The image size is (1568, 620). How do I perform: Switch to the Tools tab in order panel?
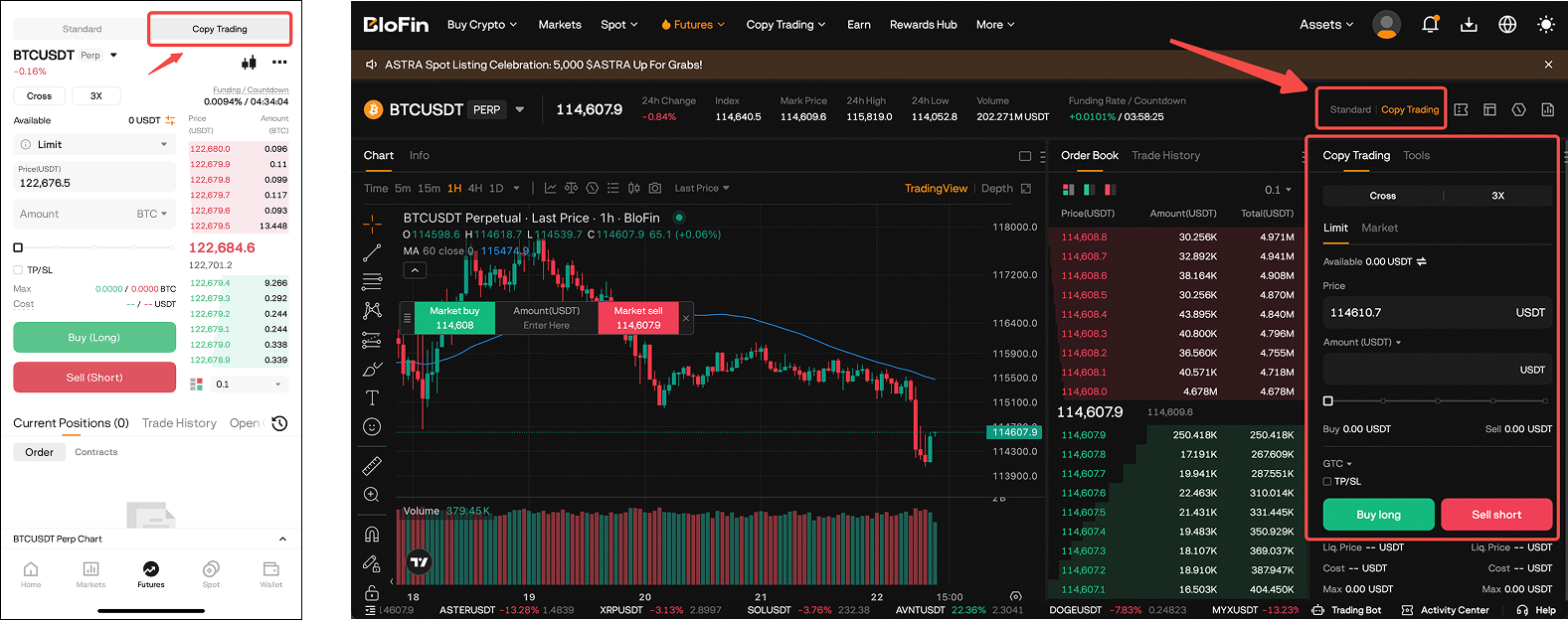pos(1416,155)
